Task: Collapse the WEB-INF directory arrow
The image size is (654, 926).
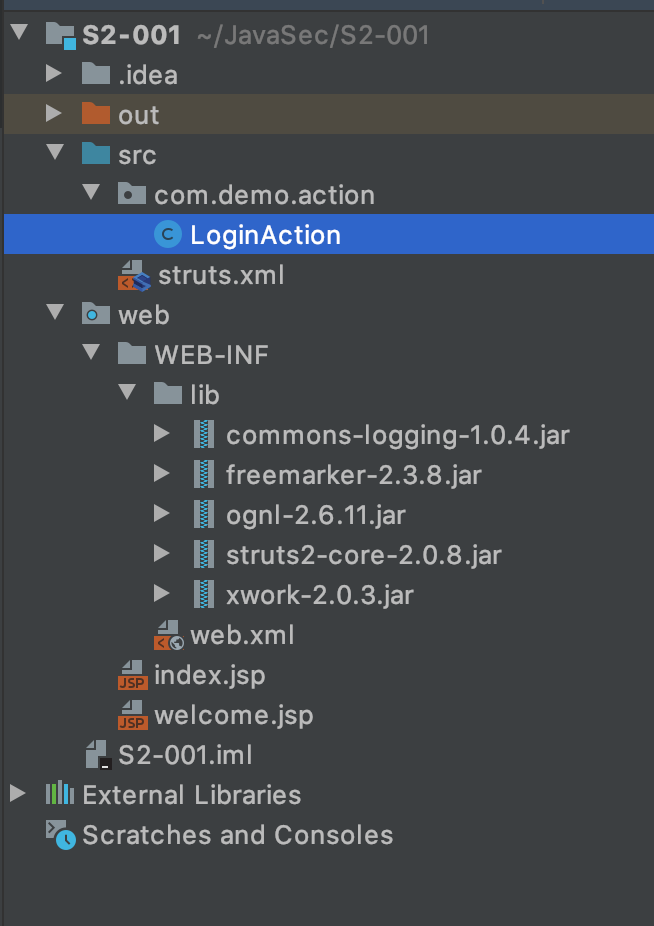Action: coord(91,355)
